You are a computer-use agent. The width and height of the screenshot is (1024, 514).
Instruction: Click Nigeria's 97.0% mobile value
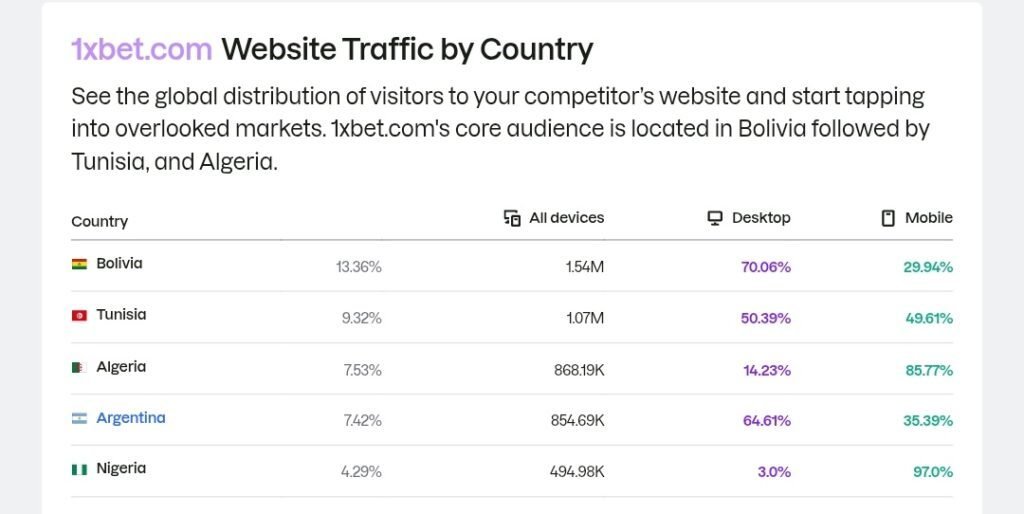933,472
